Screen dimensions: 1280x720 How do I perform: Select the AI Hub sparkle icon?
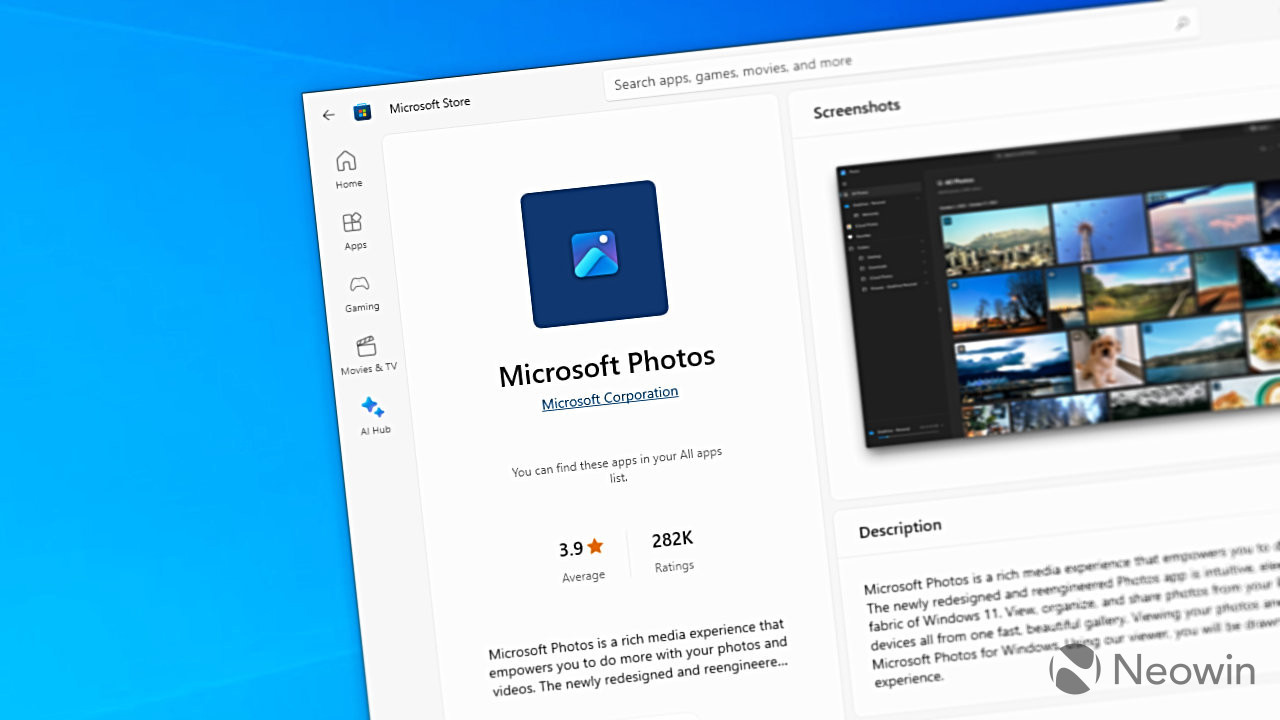tap(372, 407)
